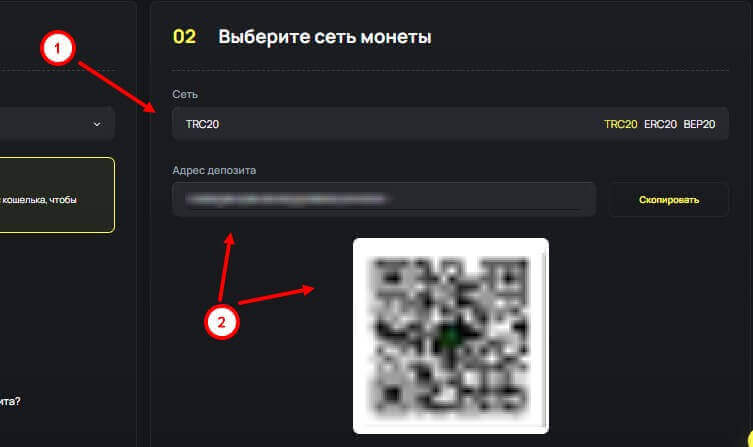Click the Адрес депозита label
Screen dimensions: 753x447
point(214,170)
